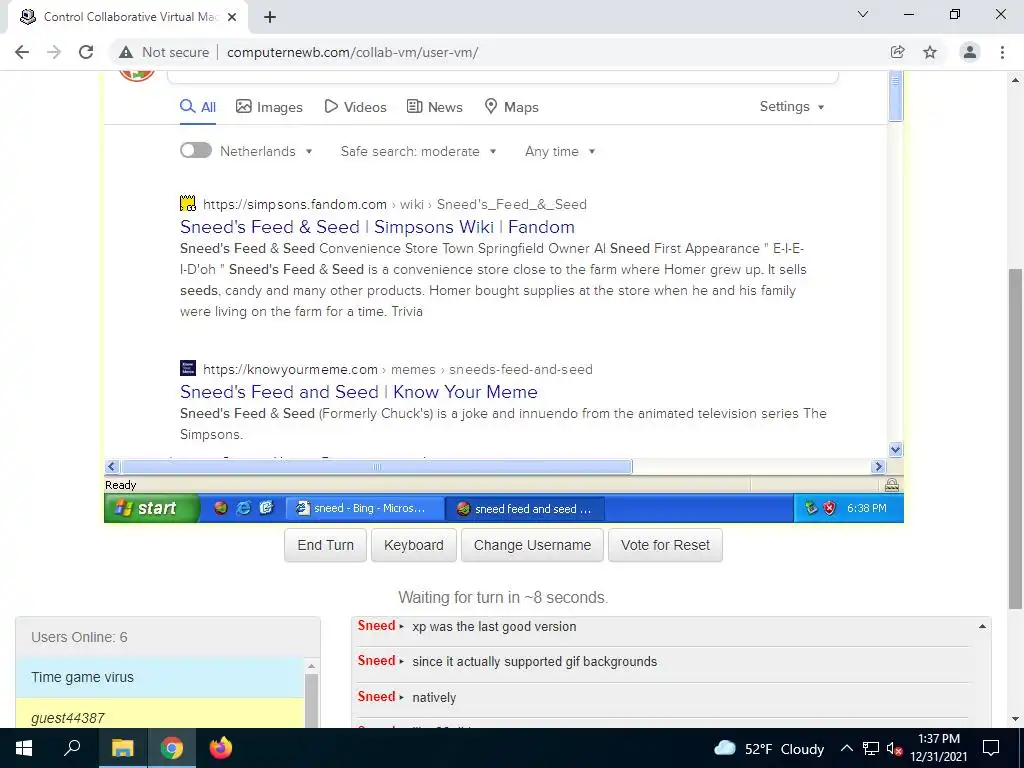This screenshot has height=768, width=1024.
Task: Click the End Turn button
Action: coord(325,545)
